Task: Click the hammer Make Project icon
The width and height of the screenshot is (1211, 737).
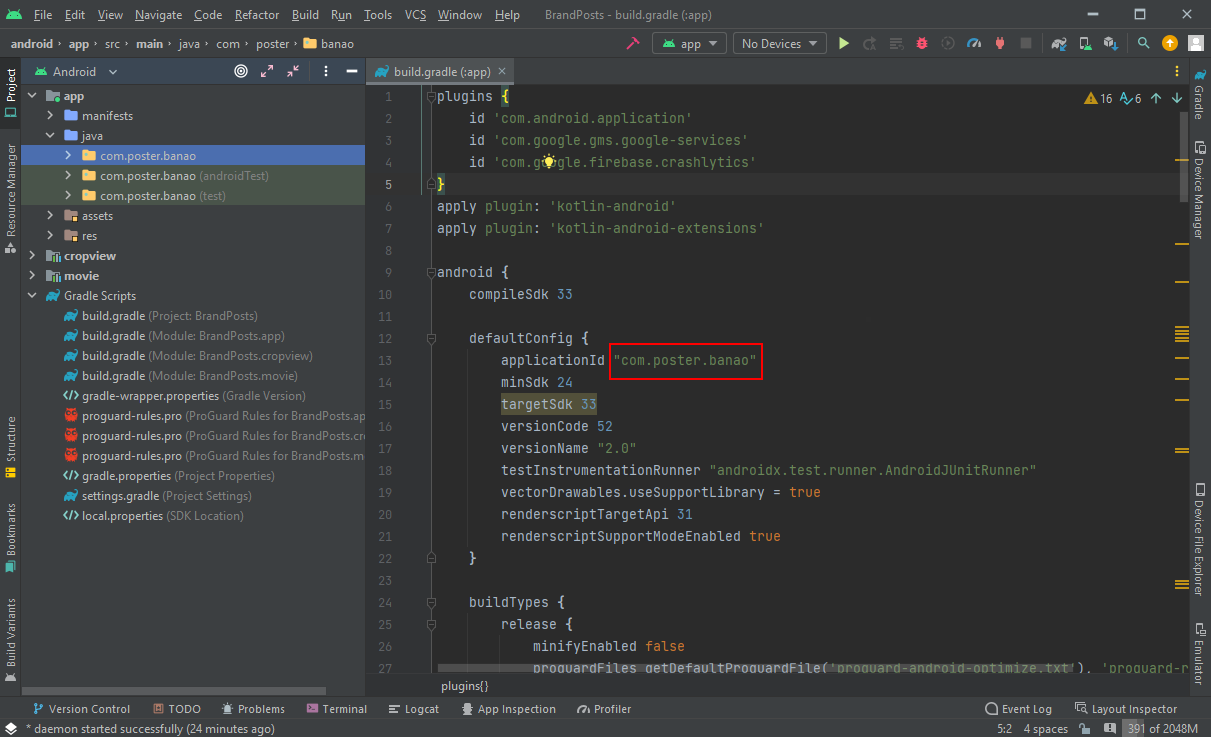Action: coord(632,44)
